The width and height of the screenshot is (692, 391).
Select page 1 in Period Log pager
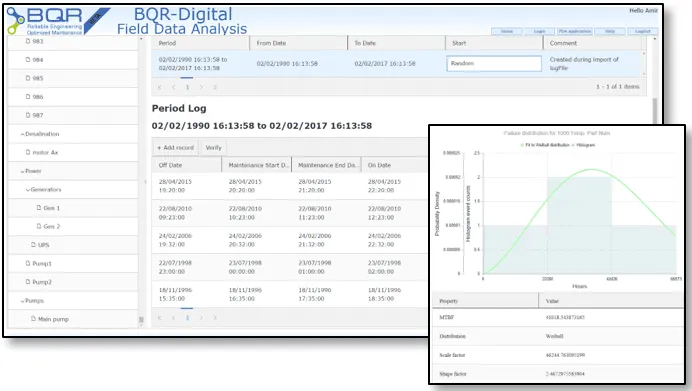(187, 318)
